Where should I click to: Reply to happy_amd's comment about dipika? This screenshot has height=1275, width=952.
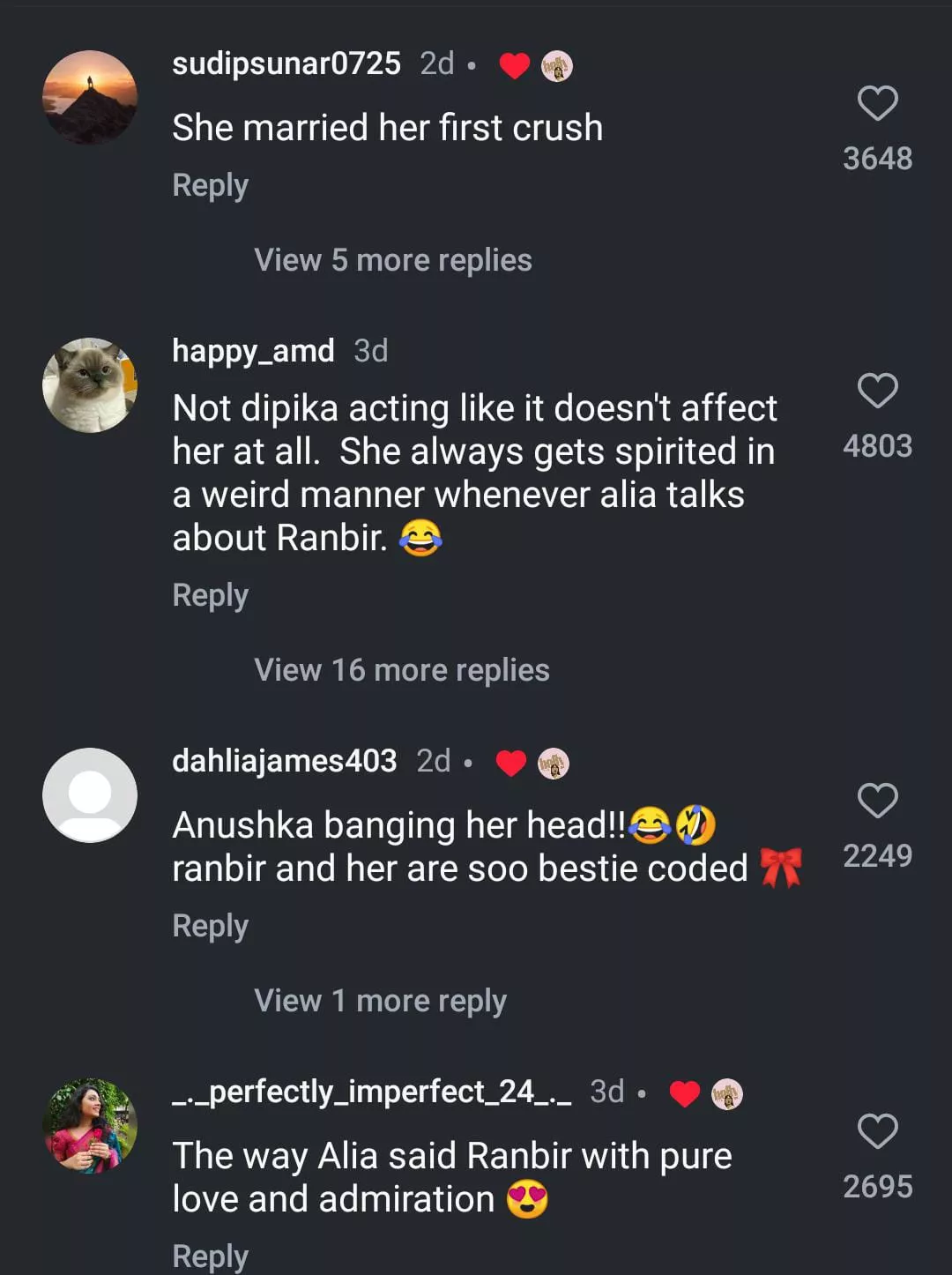pos(210,595)
